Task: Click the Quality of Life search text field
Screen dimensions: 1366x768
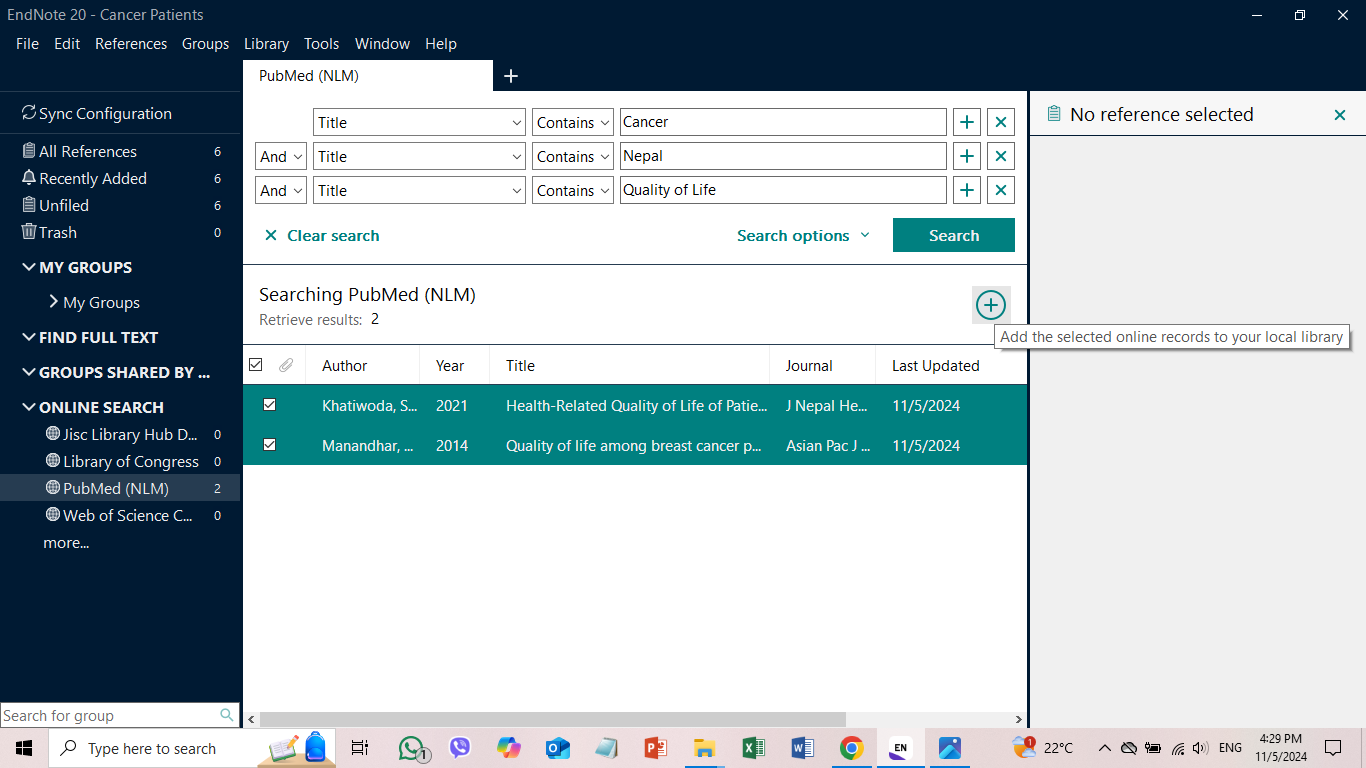Action: [783, 190]
